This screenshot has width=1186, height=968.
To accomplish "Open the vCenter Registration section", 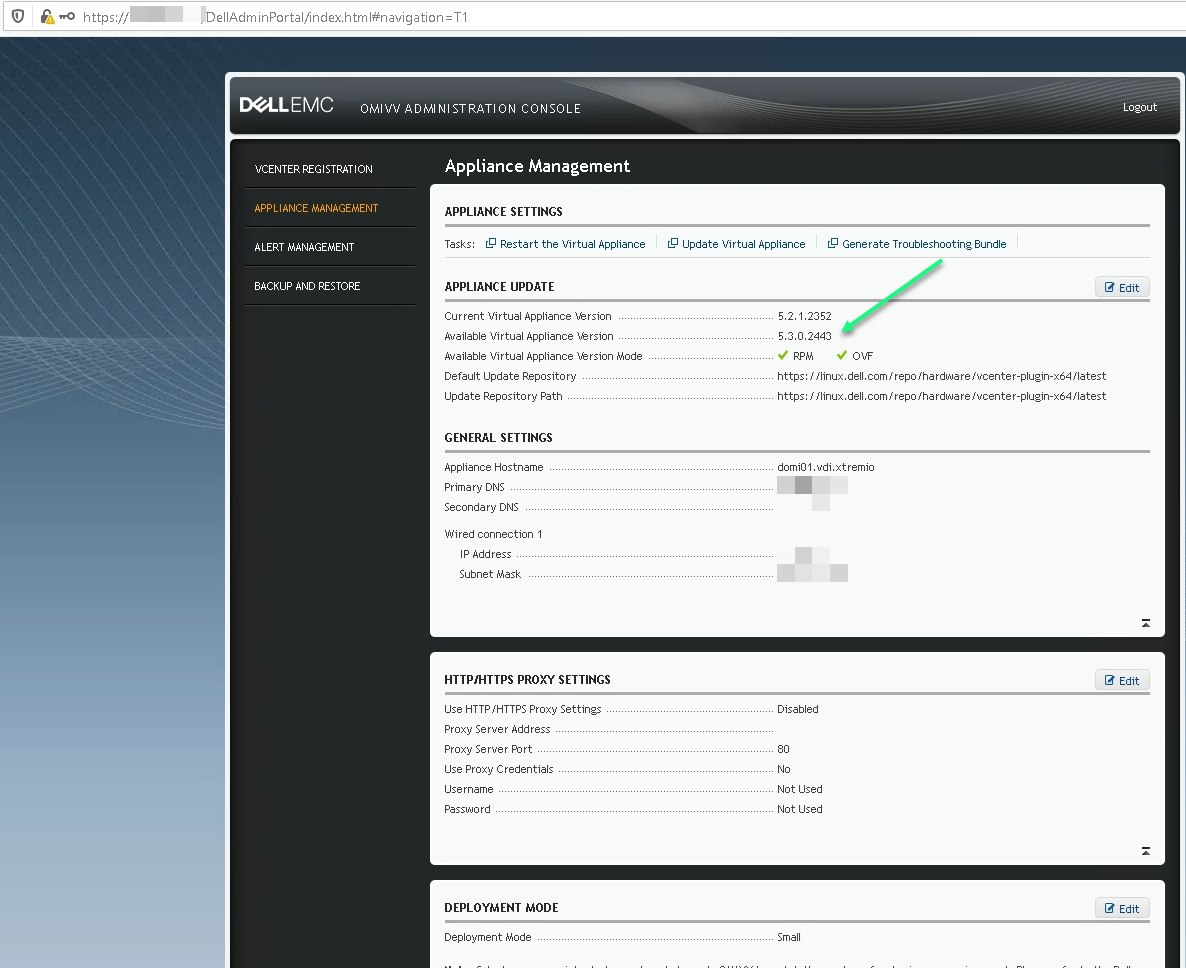I will 313,169.
